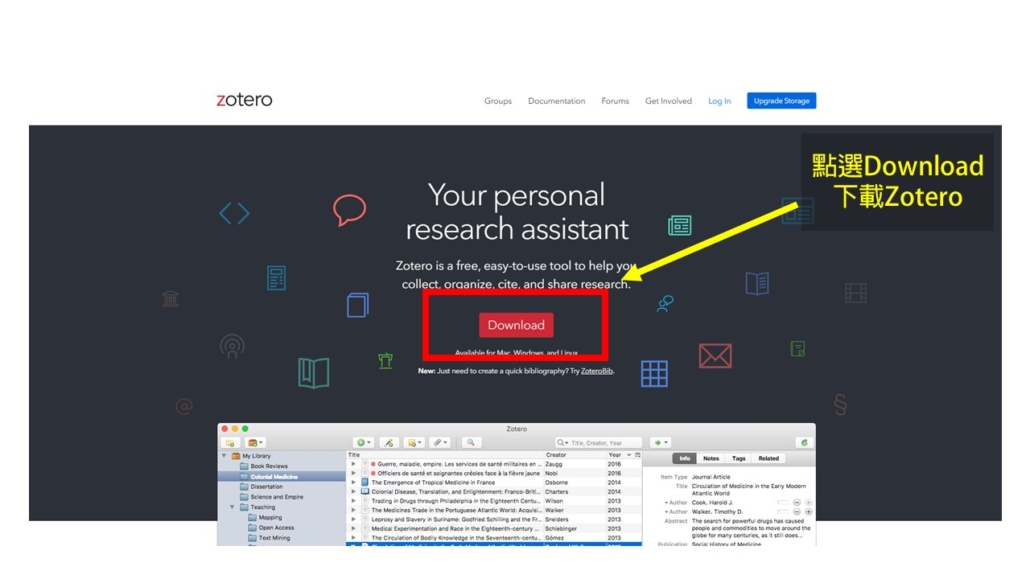Viewport: 1030px width, 579px height.
Task: Click the green arrow Locate icon
Action: click(660, 443)
